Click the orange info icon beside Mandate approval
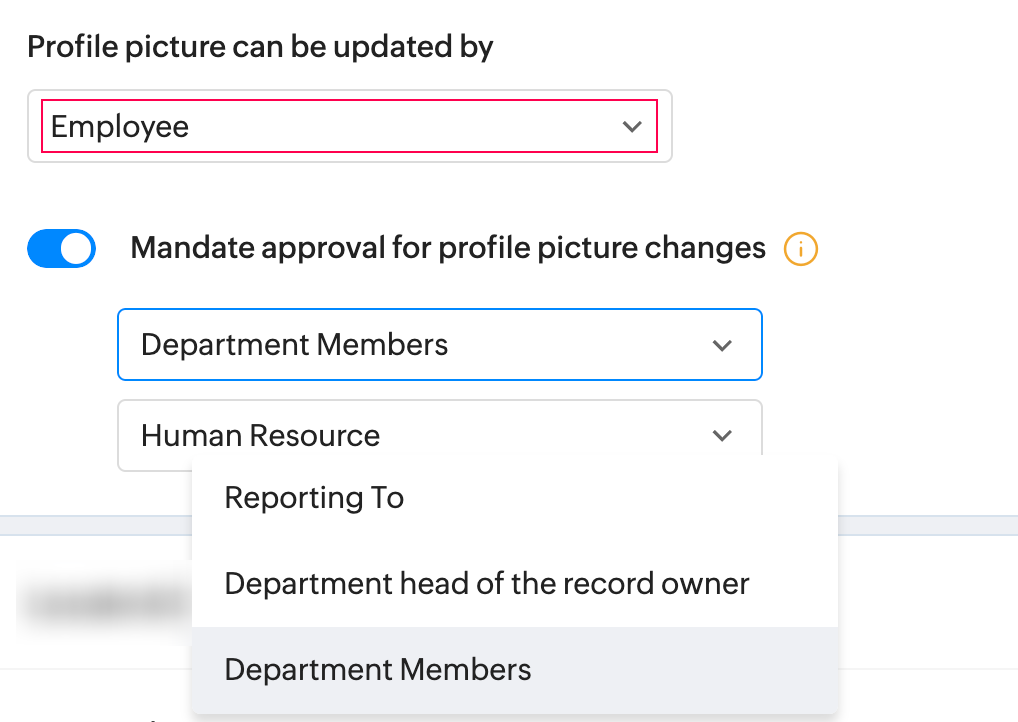The image size is (1018, 722). tap(801, 249)
